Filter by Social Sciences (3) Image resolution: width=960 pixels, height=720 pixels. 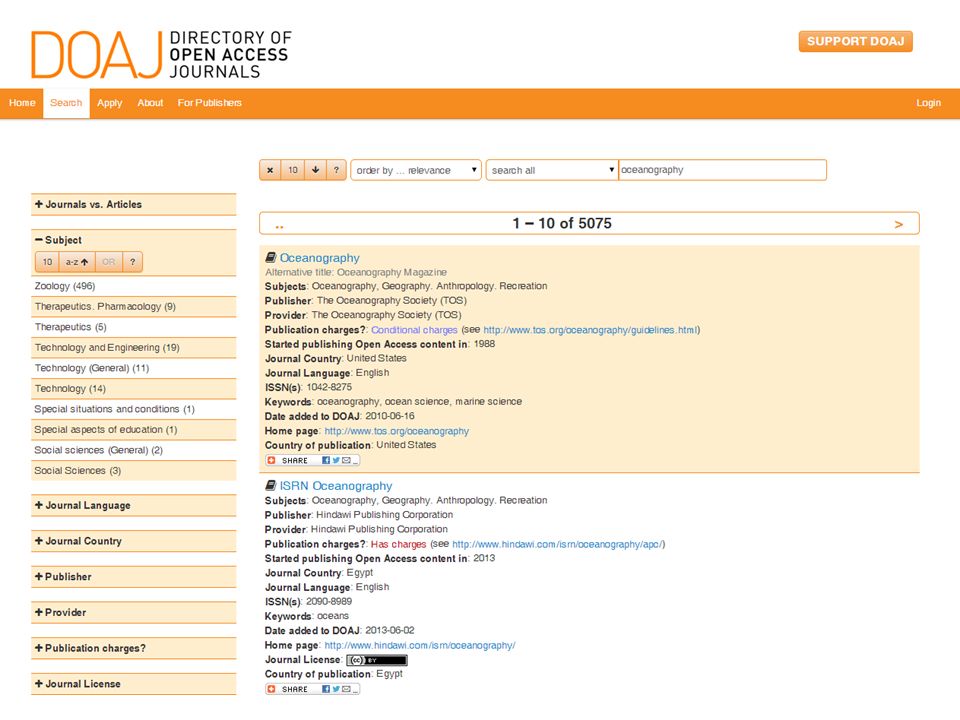pyautogui.click(x=133, y=471)
